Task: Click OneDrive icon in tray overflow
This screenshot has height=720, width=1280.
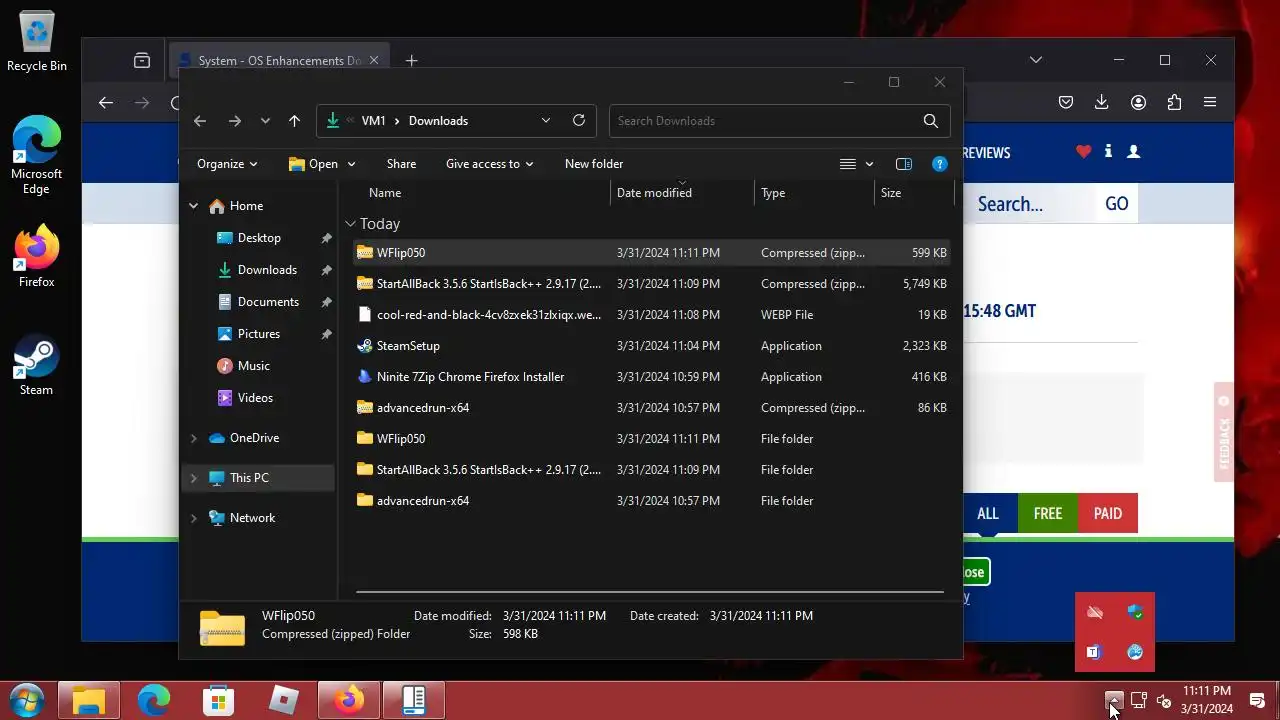Action: coord(1095,612)
